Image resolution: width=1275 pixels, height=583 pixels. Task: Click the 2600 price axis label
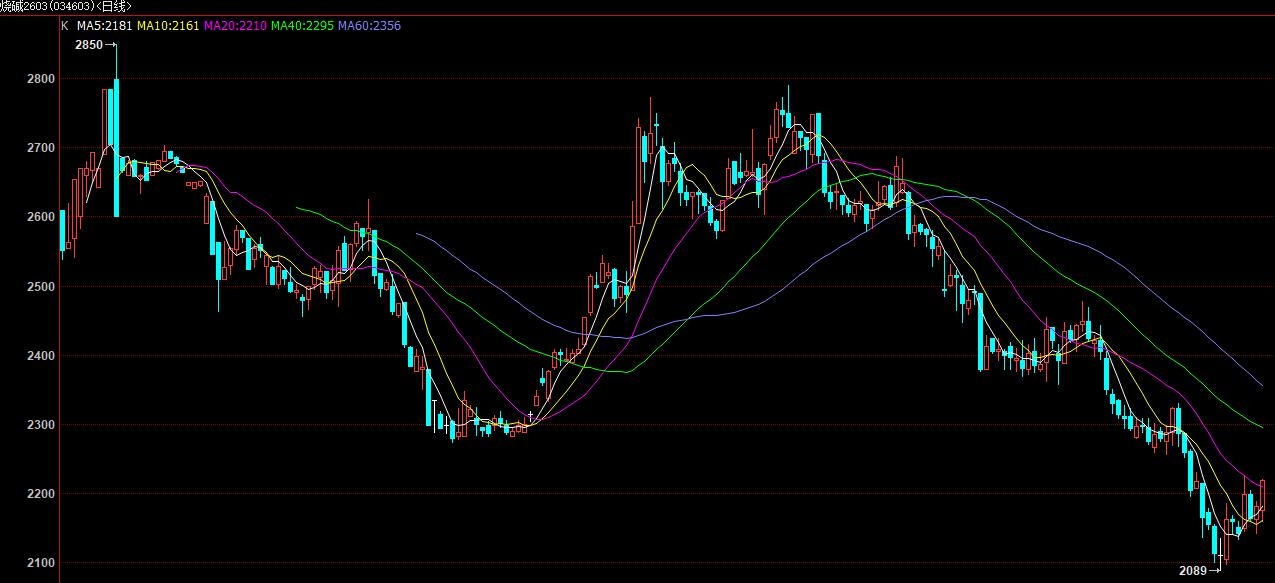(x=42, y=217)
